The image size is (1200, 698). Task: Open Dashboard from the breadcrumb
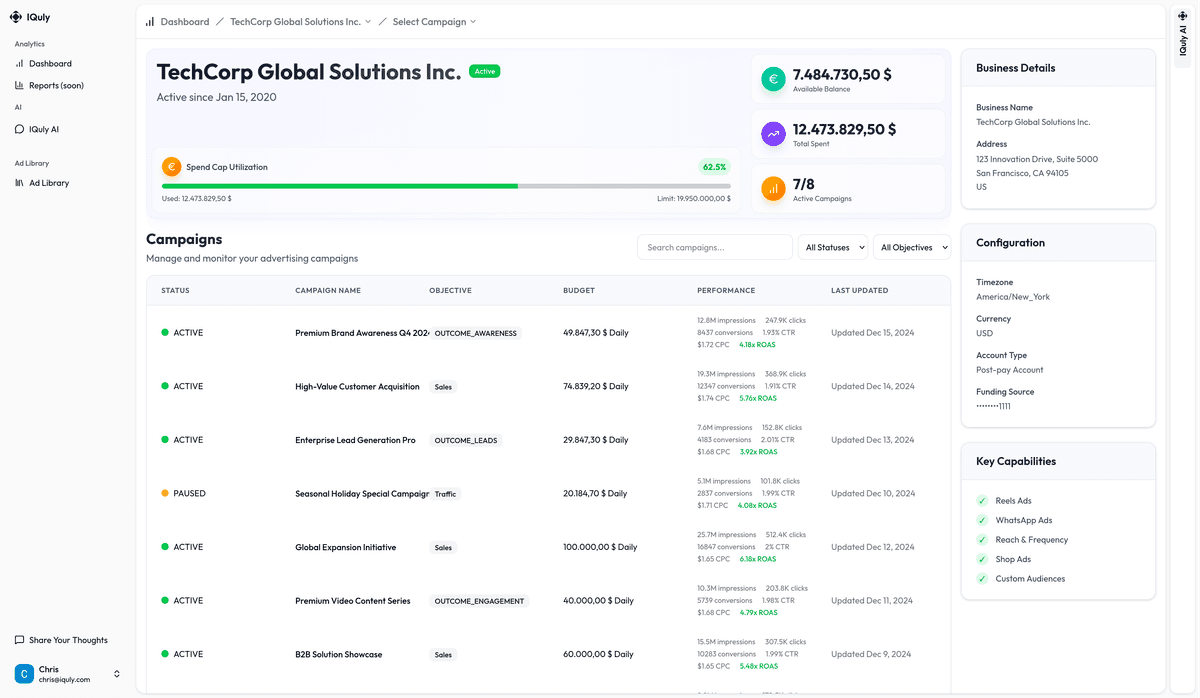[x=184, y=20]
